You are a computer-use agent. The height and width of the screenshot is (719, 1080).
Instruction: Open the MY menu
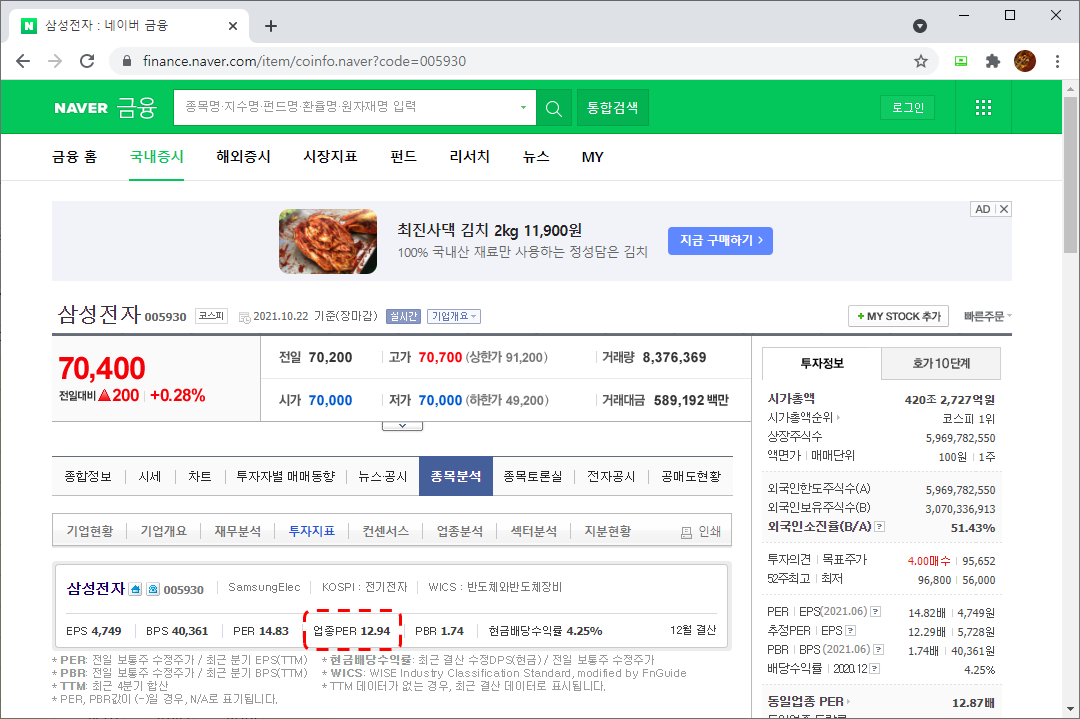coord(592,157)
